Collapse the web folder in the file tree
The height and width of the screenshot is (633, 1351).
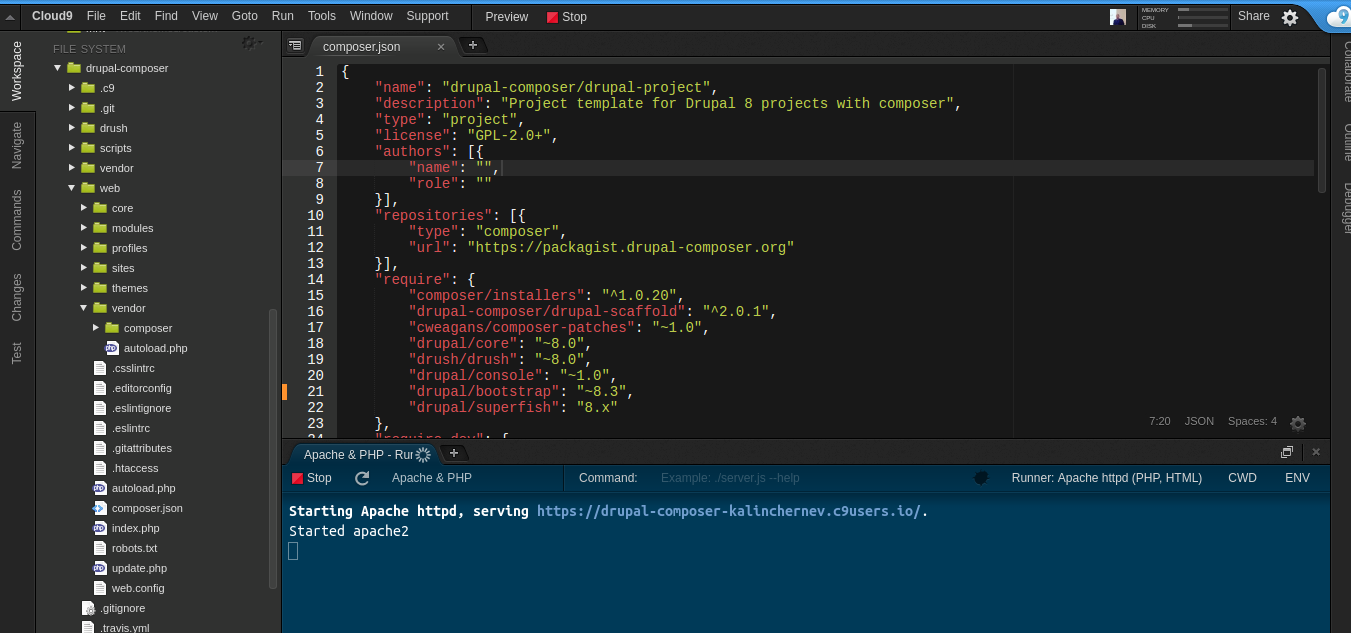coord(72,188)
